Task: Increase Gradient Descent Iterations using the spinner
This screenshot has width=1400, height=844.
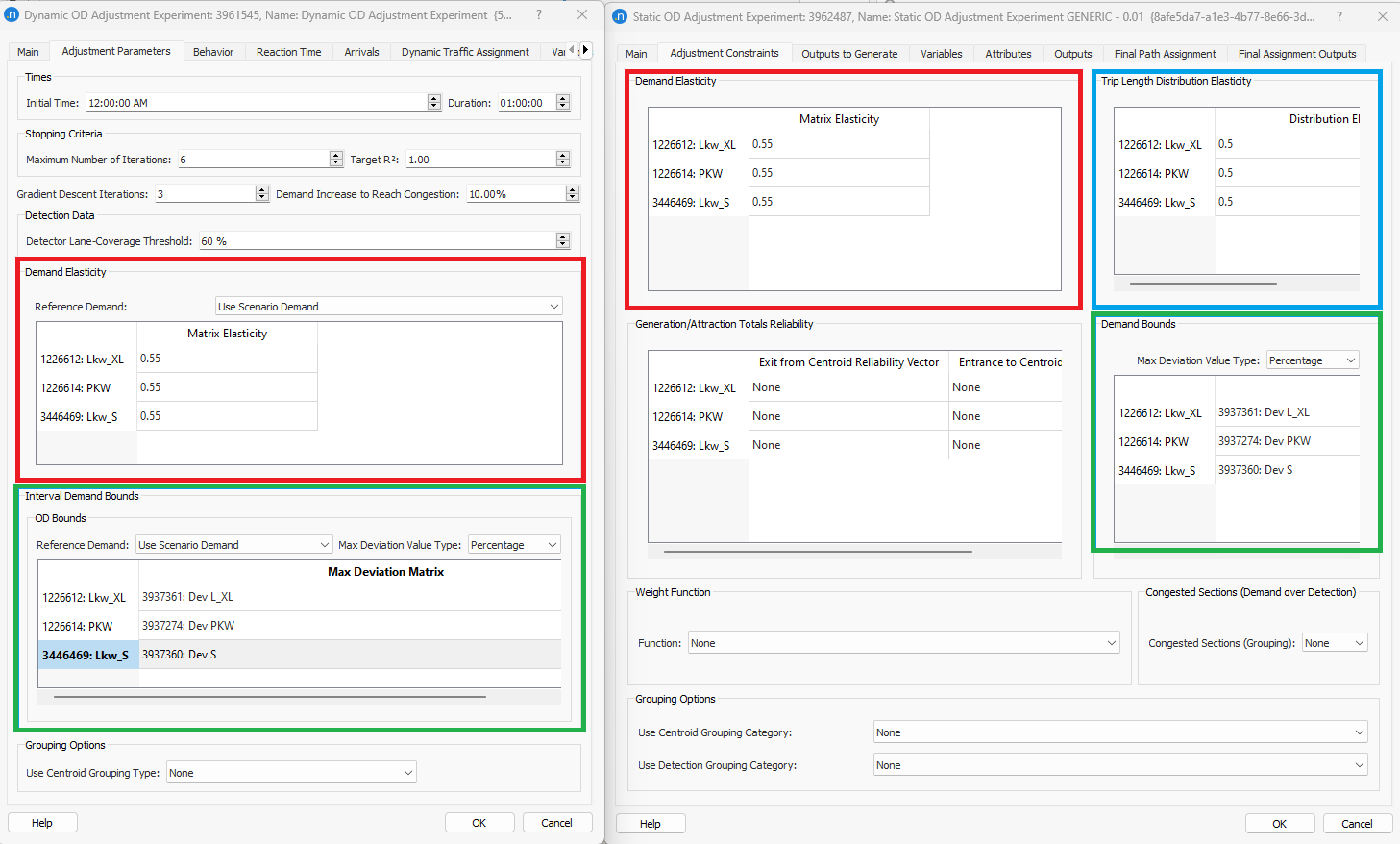Action: point(261,189)
